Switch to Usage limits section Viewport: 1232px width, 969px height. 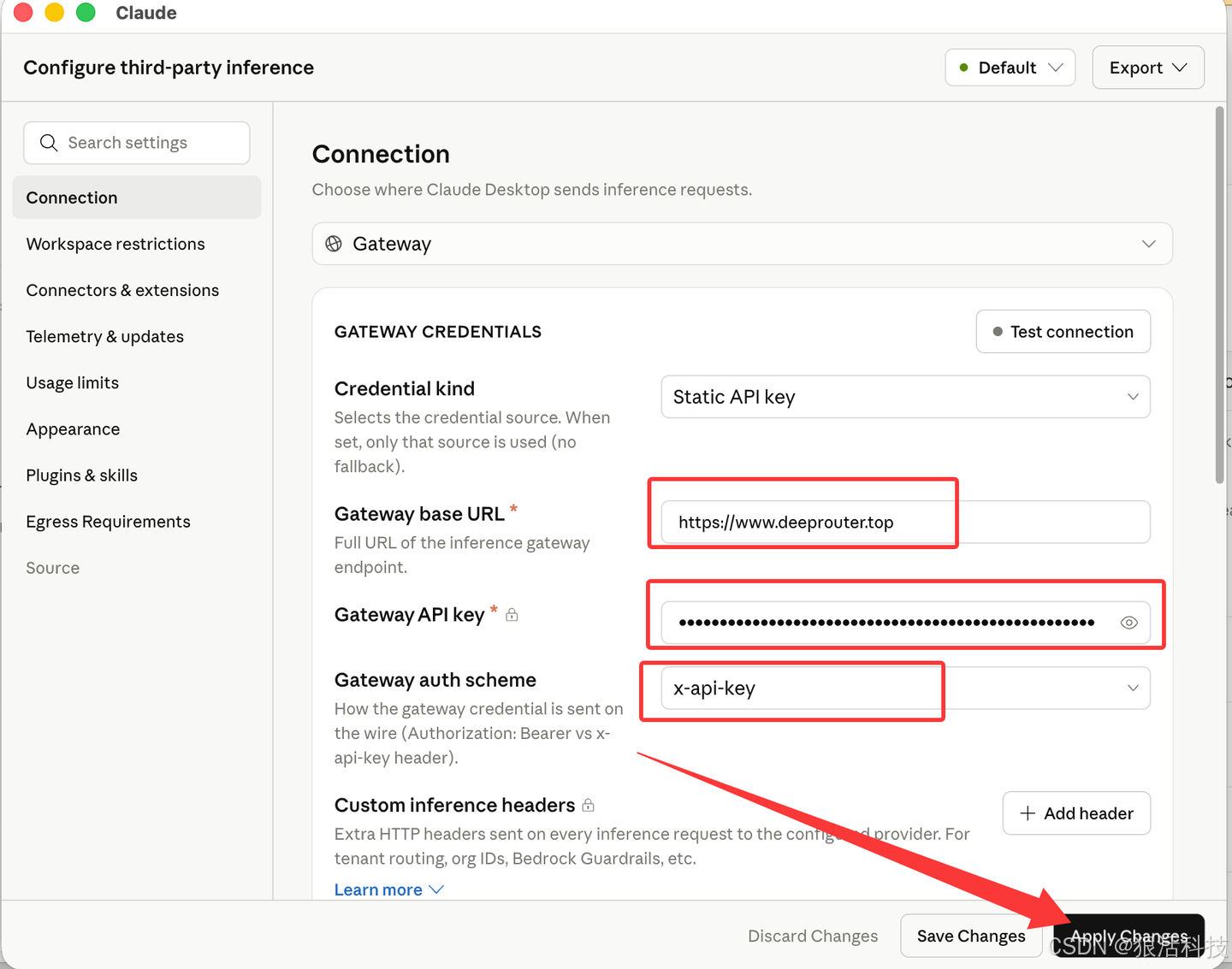pyautogui.click(x=73, y=382)
